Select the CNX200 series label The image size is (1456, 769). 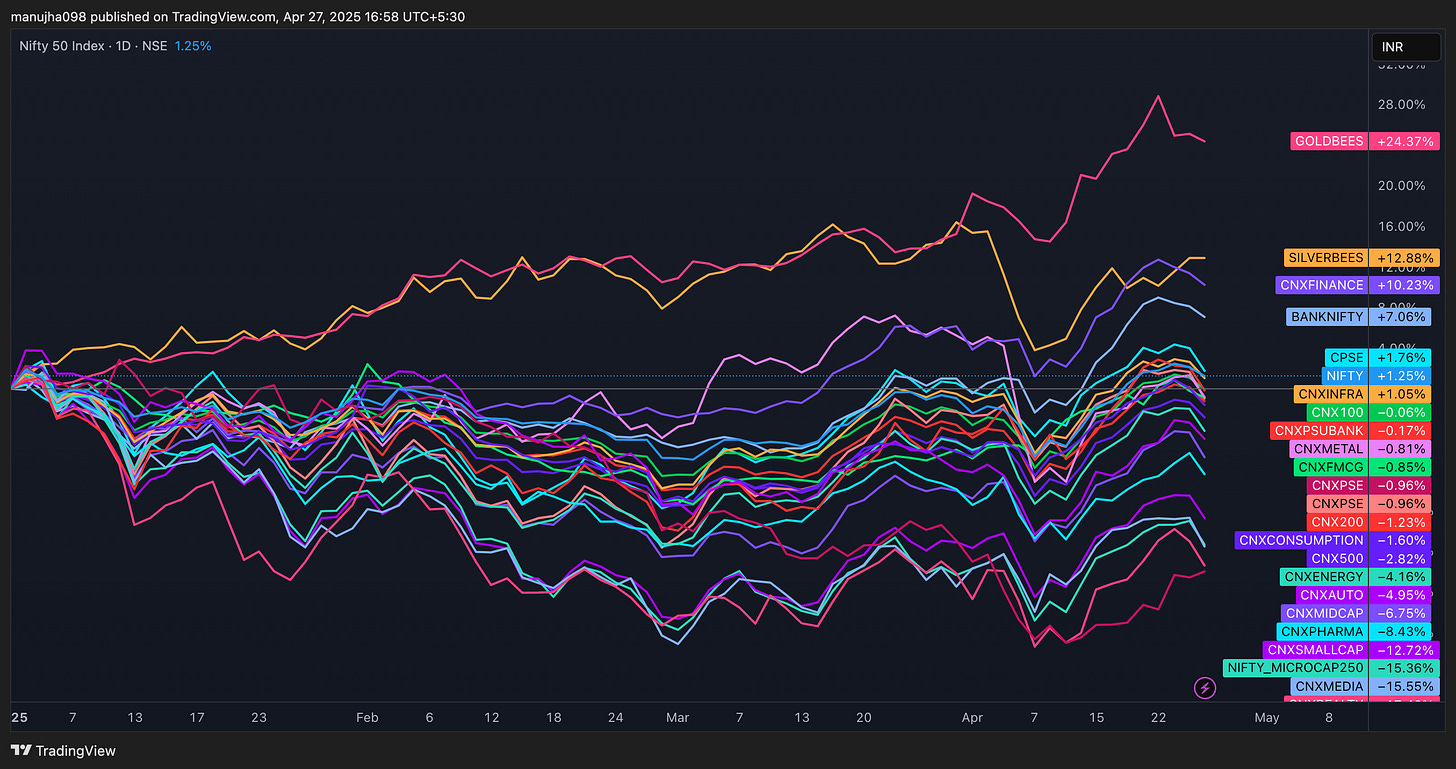pos(1338,522)
